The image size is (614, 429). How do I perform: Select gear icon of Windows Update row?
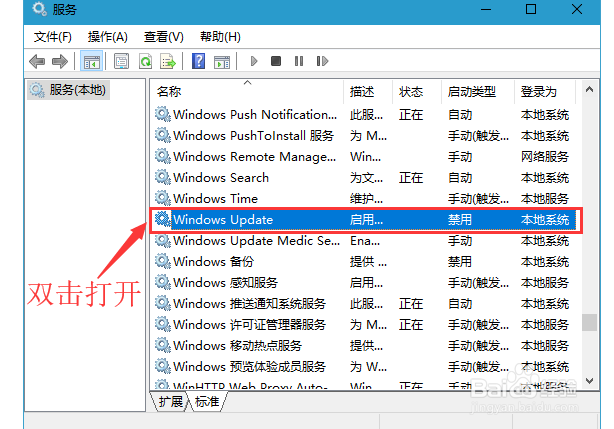click(x=163, y=219)
